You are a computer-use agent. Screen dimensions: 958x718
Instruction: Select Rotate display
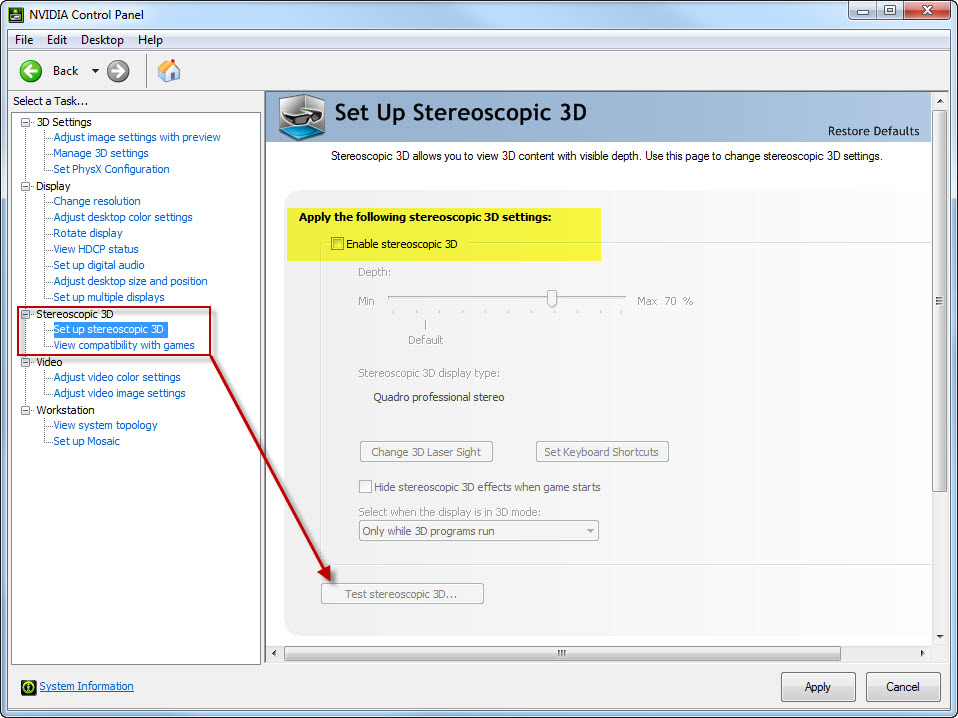click(x=88, y=233)
